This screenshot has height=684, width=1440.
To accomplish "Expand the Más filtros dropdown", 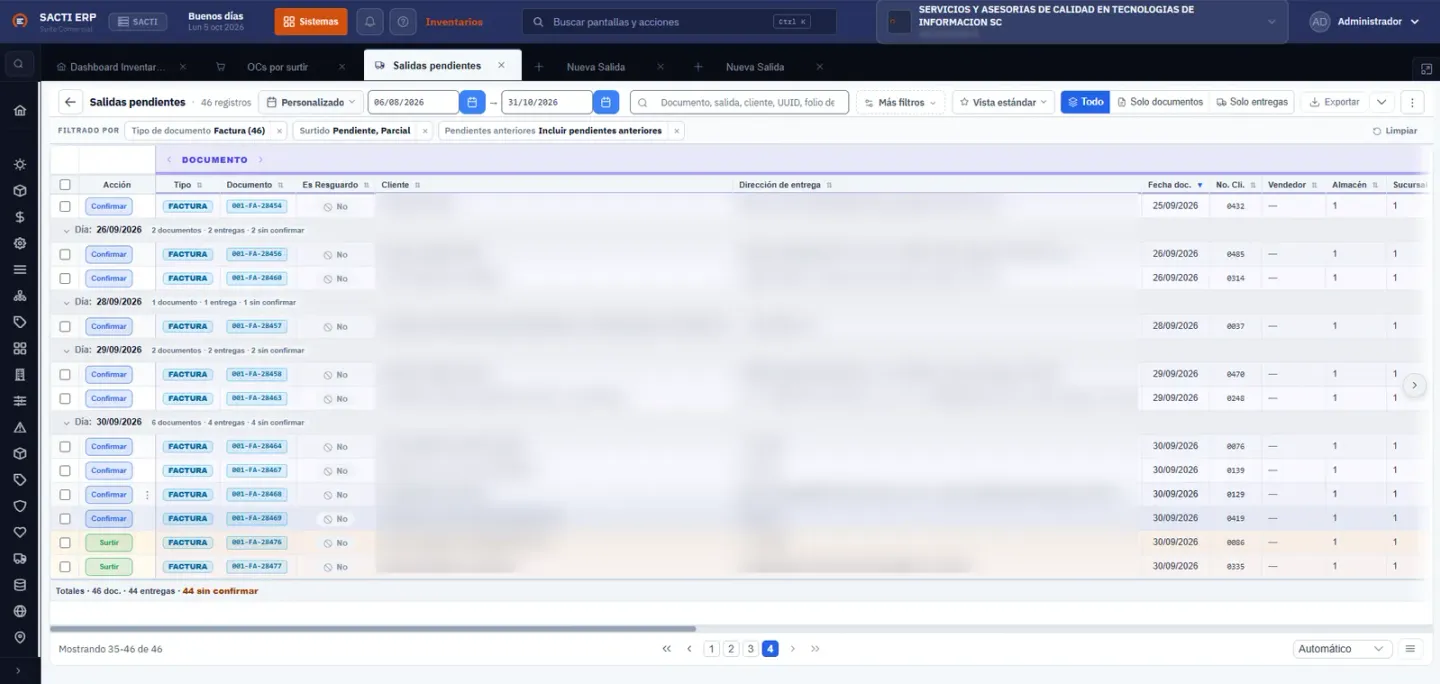I will click(900, 102).
